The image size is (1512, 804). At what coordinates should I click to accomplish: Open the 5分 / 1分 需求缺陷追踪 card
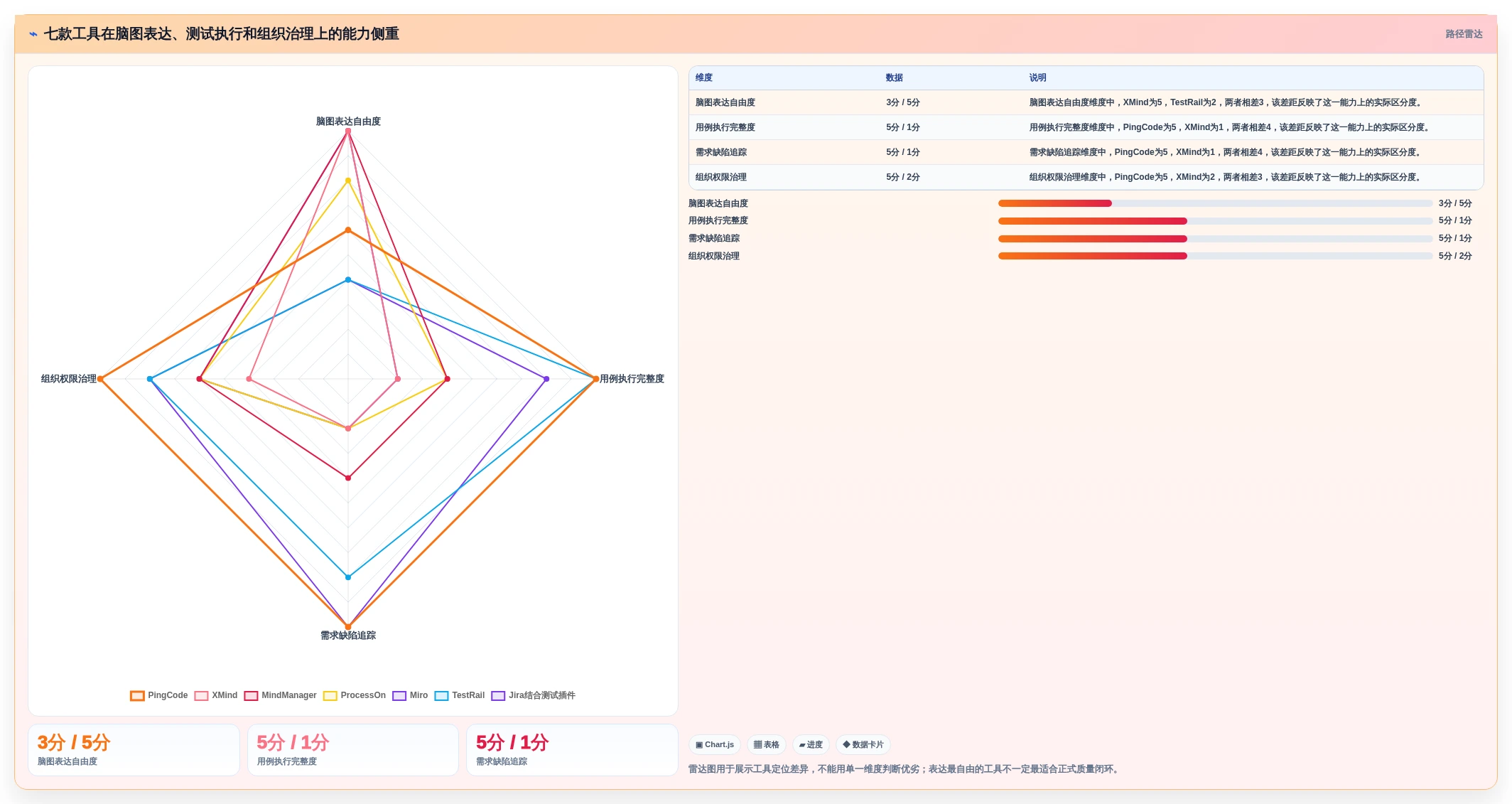tap(572, 750)
